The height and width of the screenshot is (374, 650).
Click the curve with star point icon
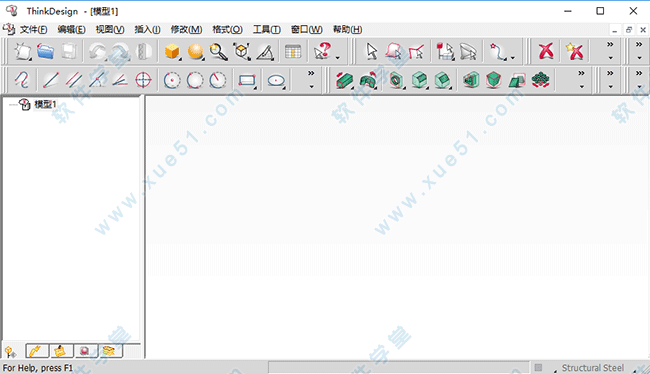497,51
